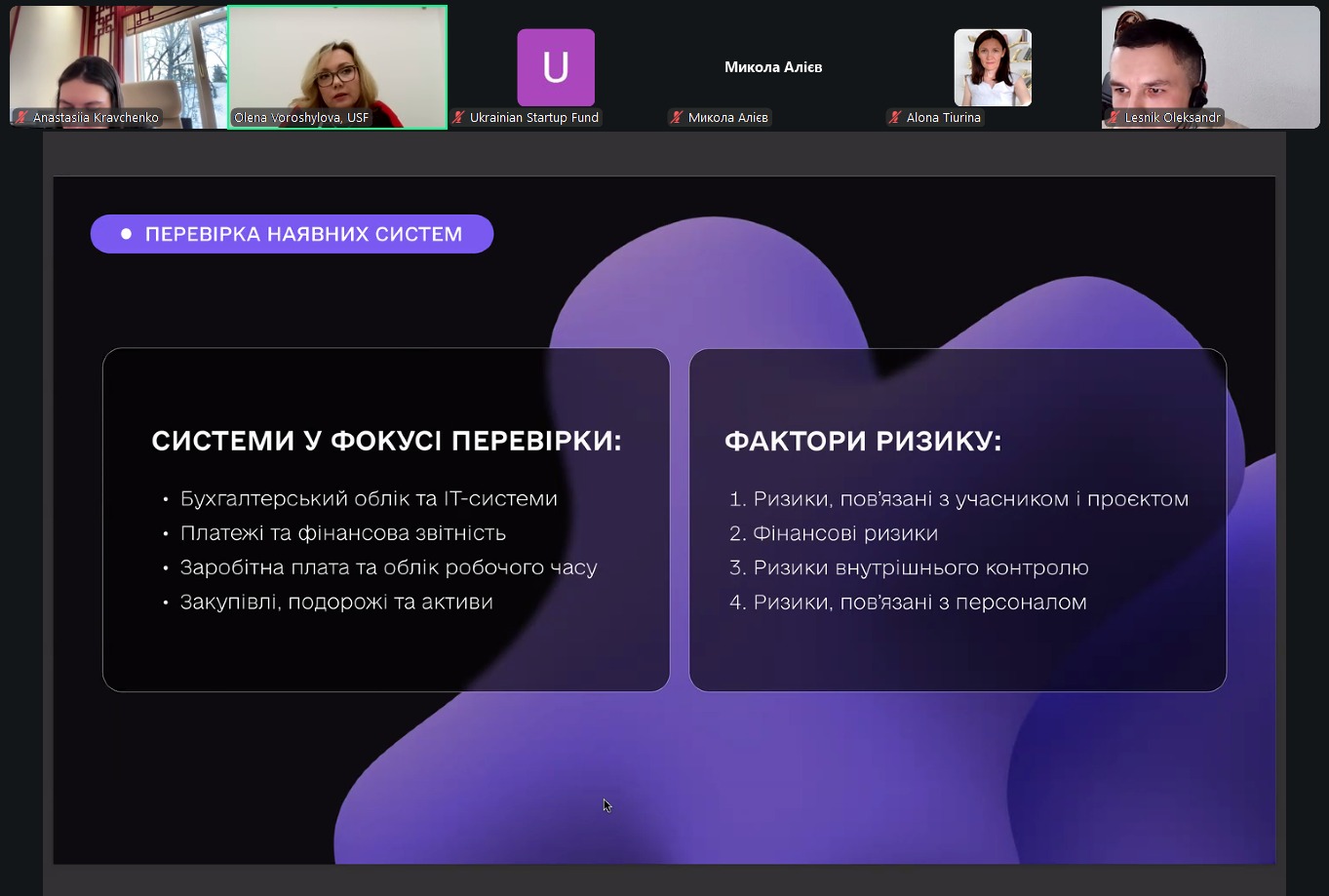
Task: Click the large centered name Микола Алієв
Action: pyautogui.click(x=773, y=67)
